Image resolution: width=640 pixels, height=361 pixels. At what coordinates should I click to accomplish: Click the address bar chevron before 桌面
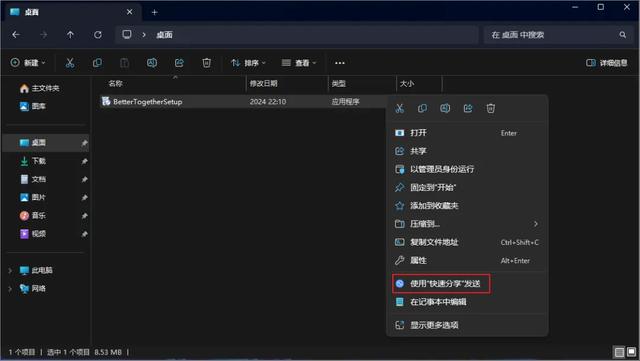coord(144,35)
